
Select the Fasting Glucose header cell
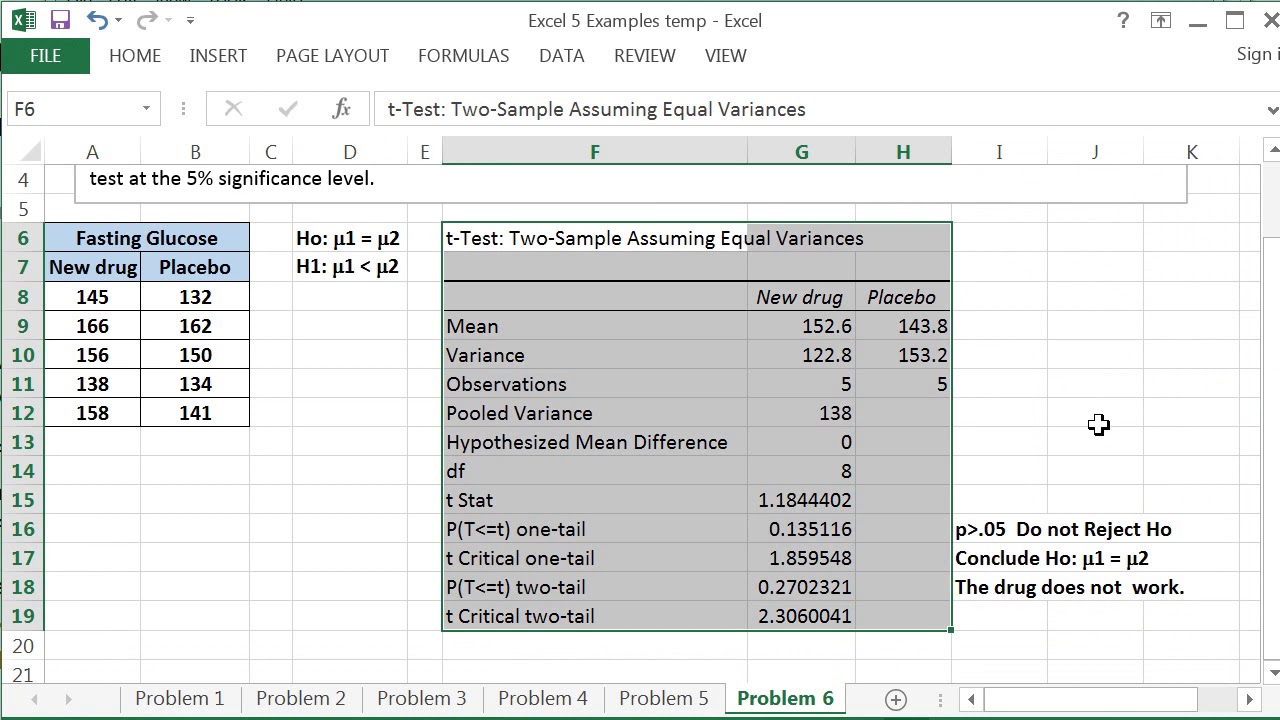pos(147,238)
